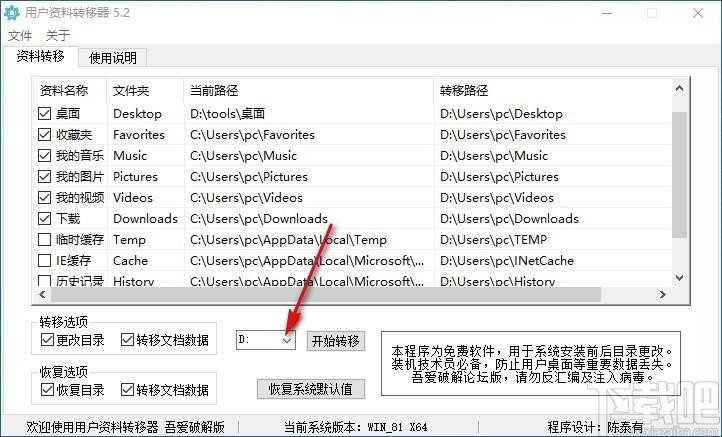This screenshot has width=722, height=437.
Task: Select the D:\Users\pc\Pictures target path
Action: click(x=553, y=176)
